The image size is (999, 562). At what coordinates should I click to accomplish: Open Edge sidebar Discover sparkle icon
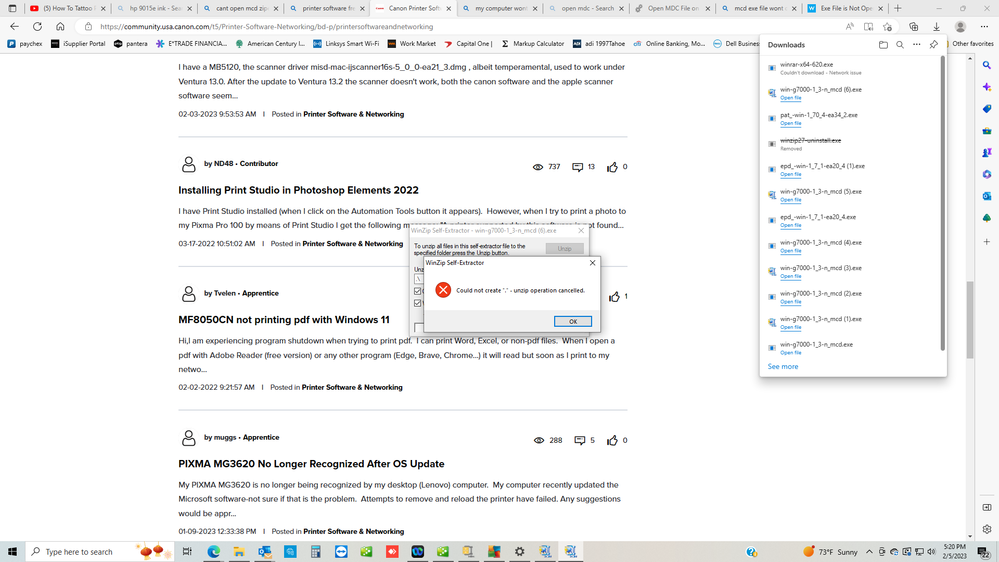[987, 87]
